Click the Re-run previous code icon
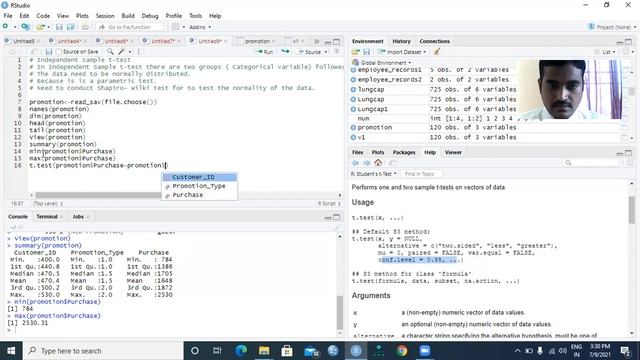Image resolution: width=640 pixels, height=360 pixels. tap(285, 52)
